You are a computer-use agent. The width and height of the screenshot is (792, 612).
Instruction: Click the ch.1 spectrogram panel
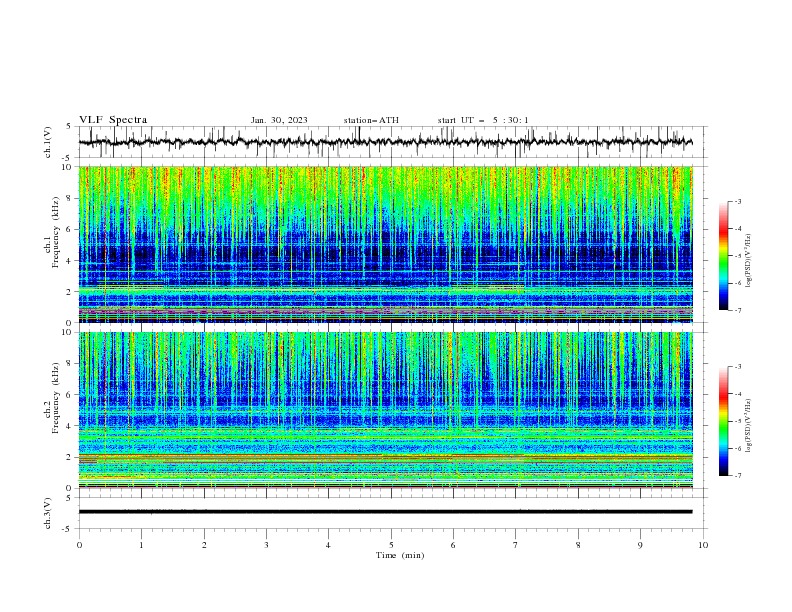[385, 244]
